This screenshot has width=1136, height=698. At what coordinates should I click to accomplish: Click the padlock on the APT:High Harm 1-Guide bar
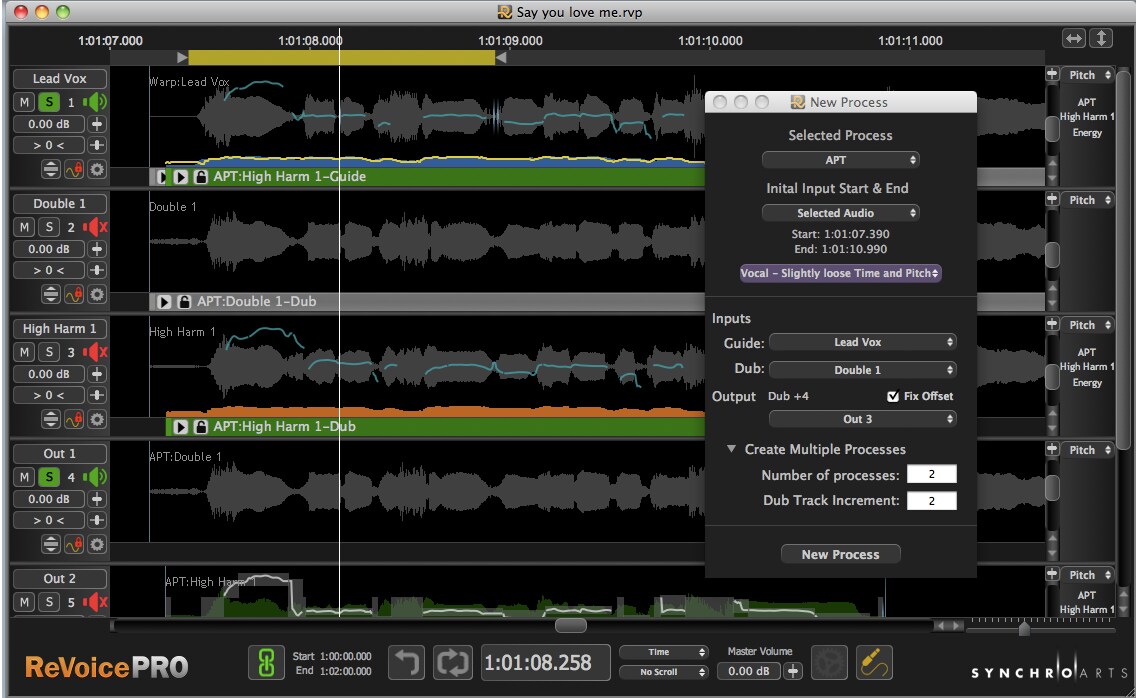[201, 176]
